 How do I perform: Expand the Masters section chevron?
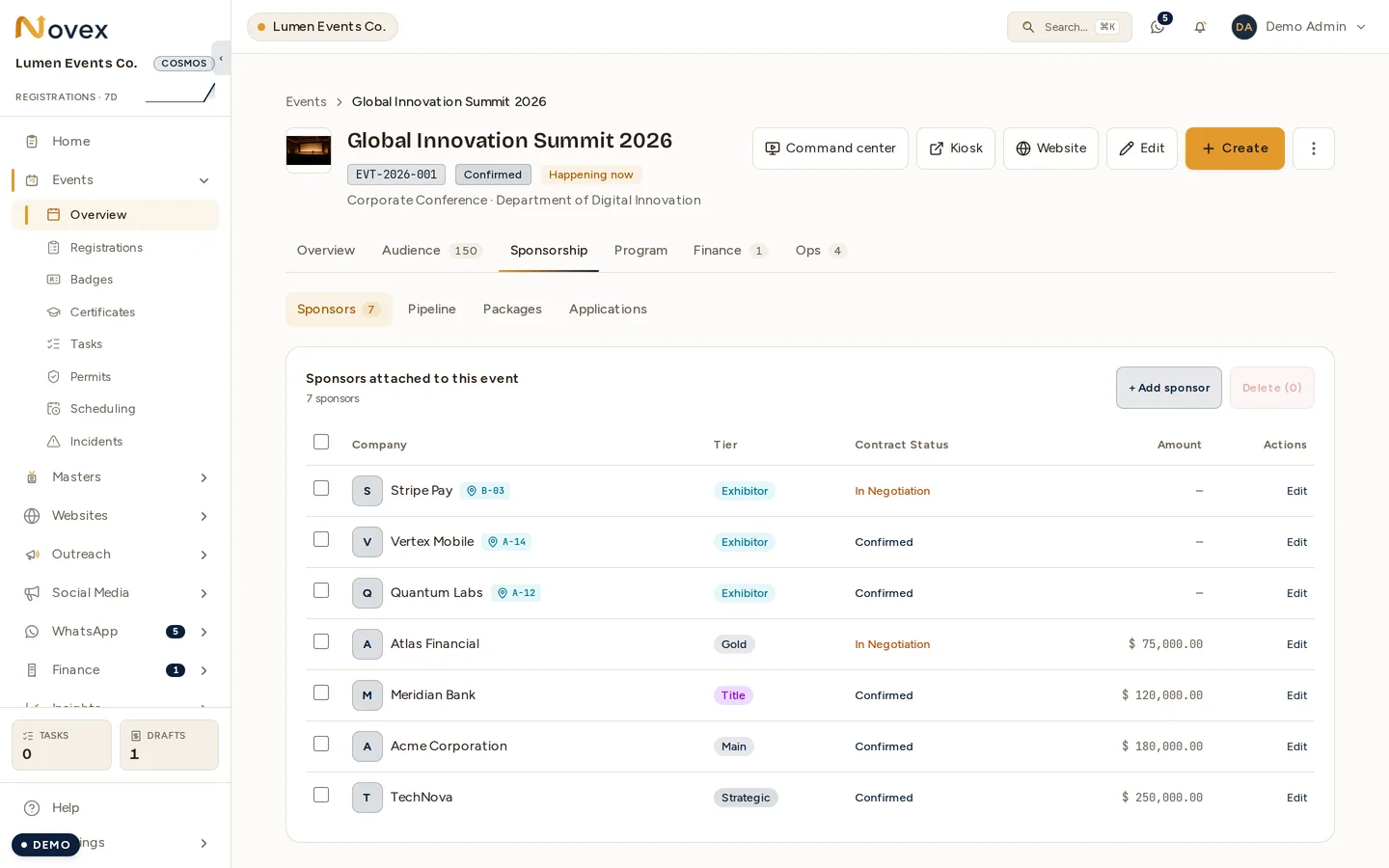point(204,477)
